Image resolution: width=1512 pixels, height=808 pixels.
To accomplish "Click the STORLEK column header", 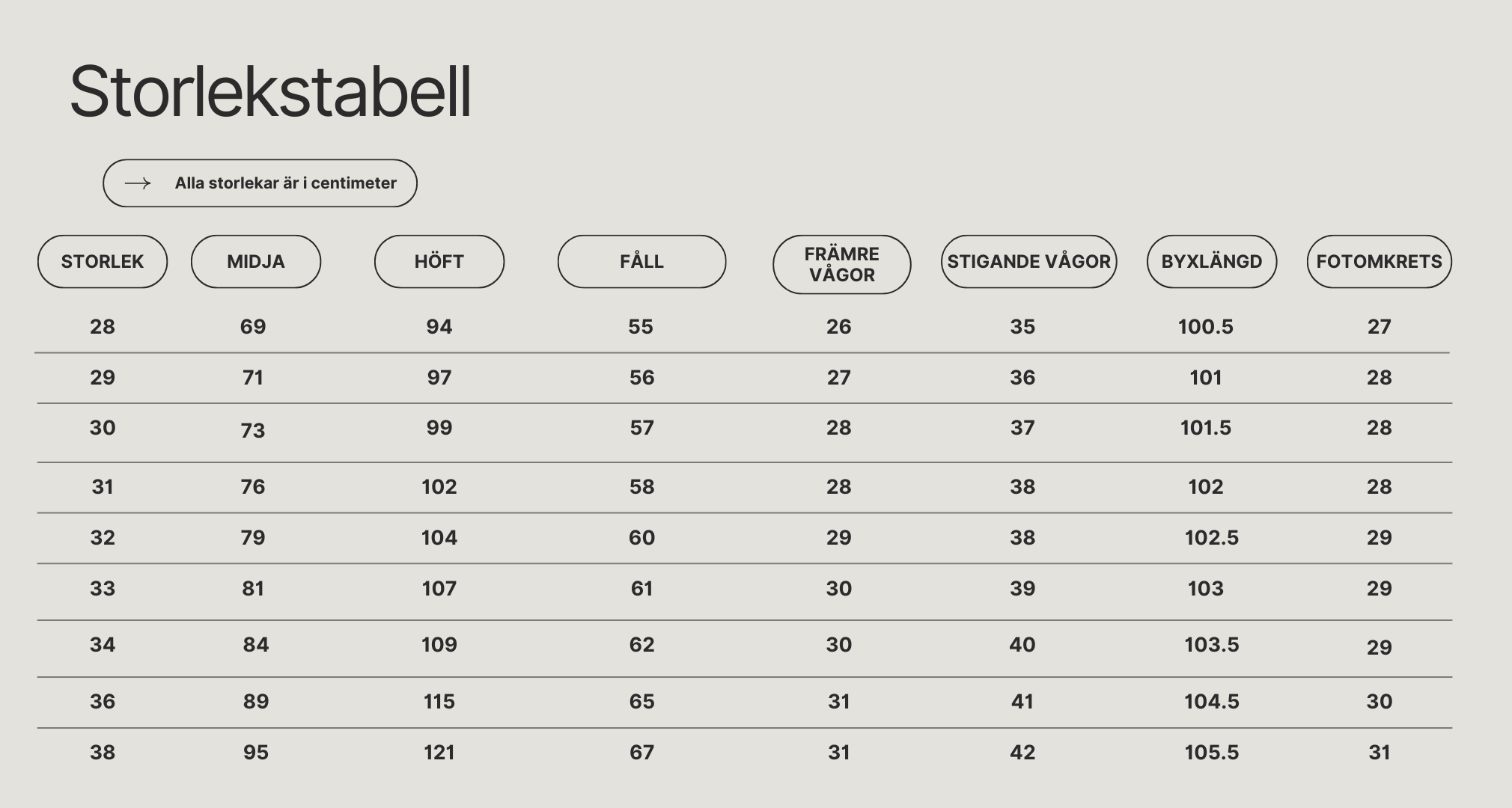I will click(x=103, y=262).
